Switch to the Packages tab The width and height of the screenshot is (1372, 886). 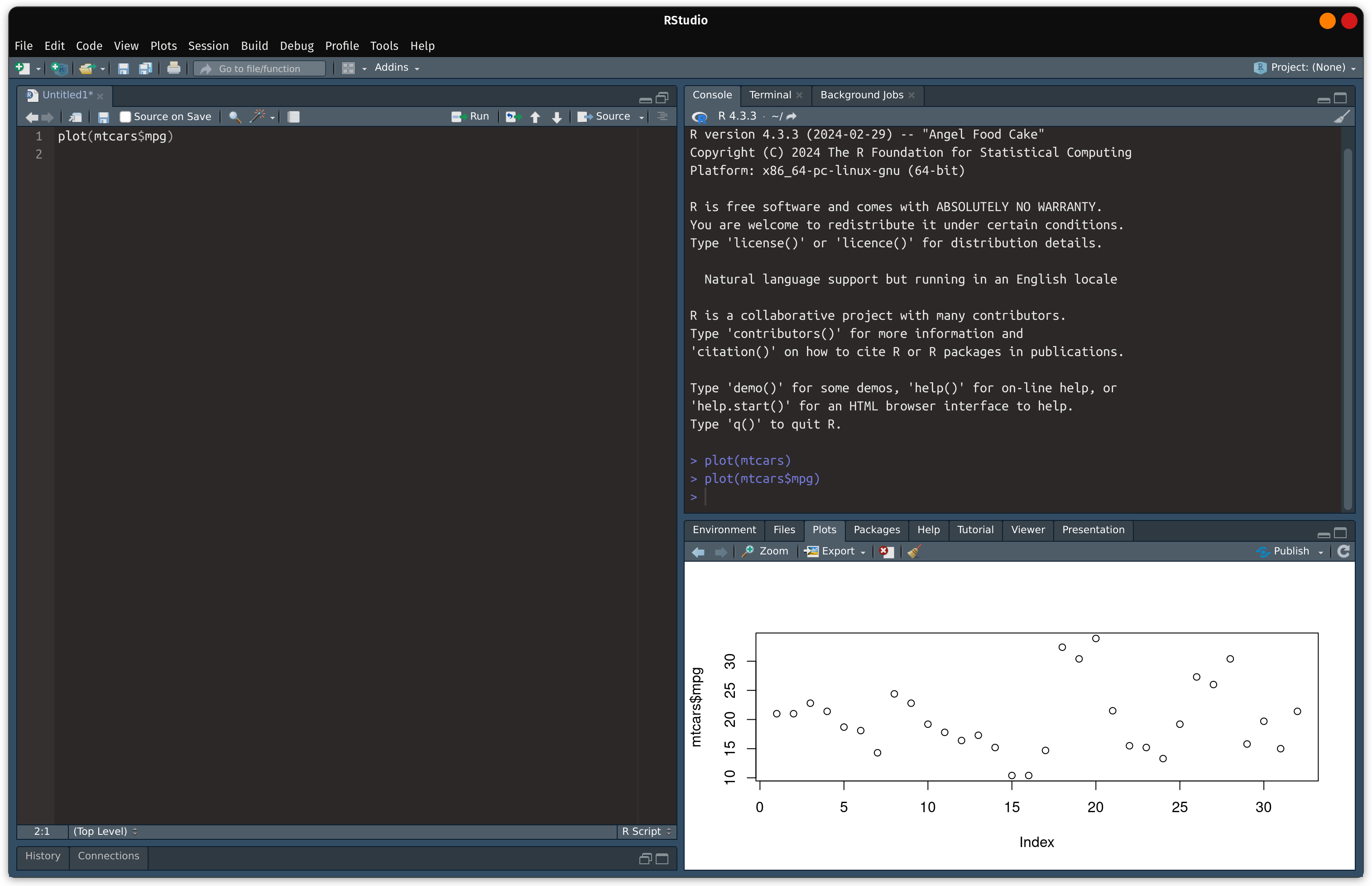pyautogui.click(x=876, y=530)
